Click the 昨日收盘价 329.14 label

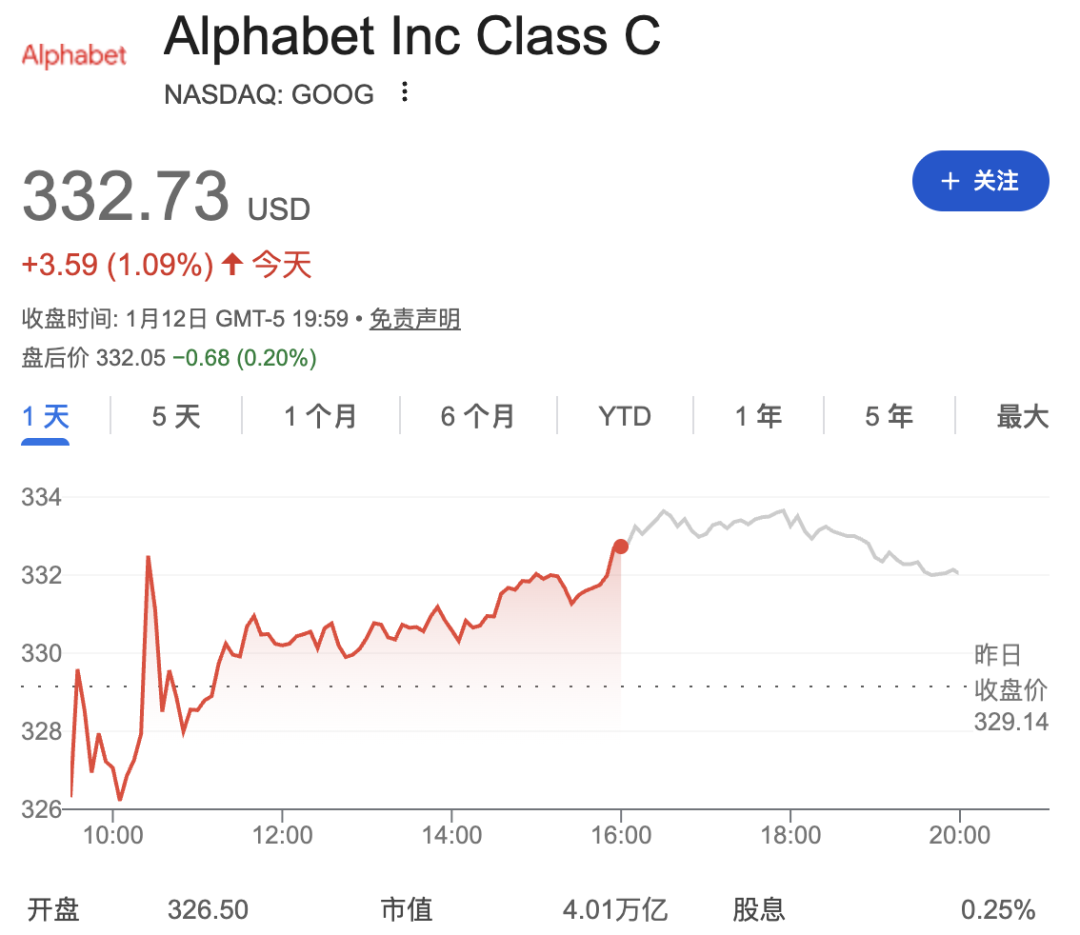(1010, 689)
